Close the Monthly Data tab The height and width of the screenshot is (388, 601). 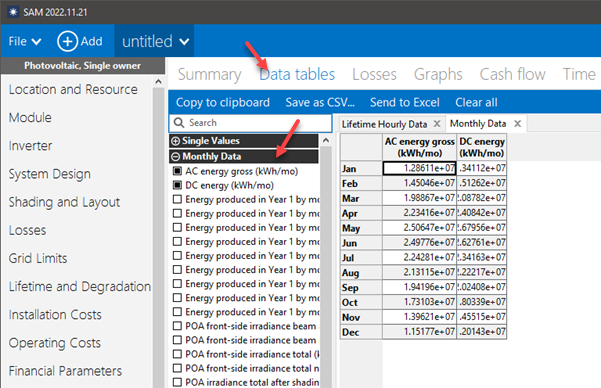[517, 123]
